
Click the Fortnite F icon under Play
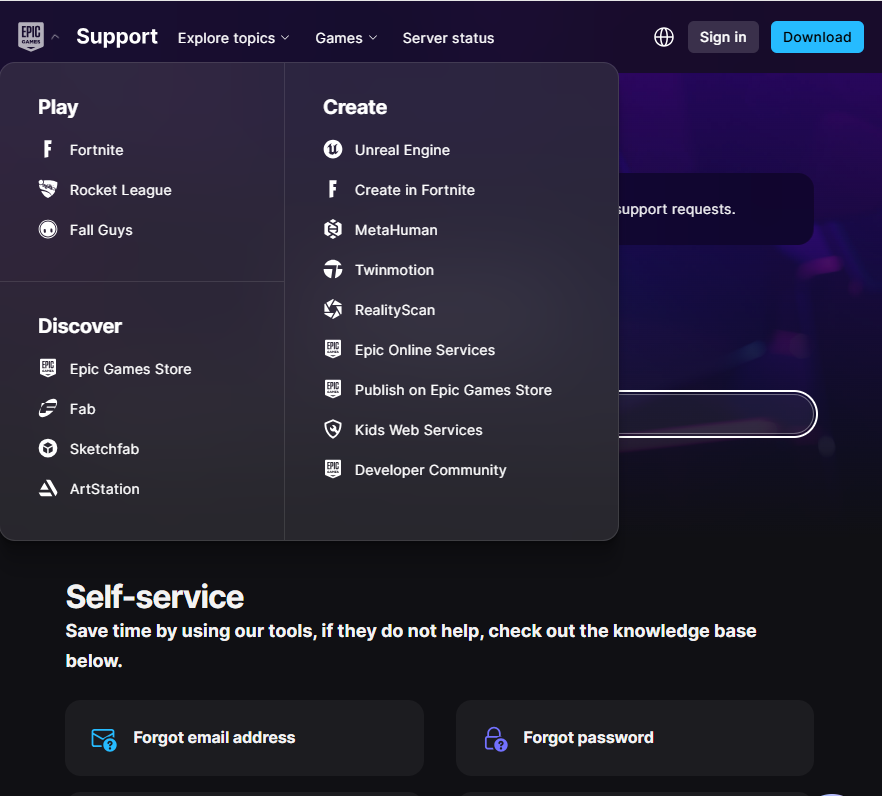[48, 149]
